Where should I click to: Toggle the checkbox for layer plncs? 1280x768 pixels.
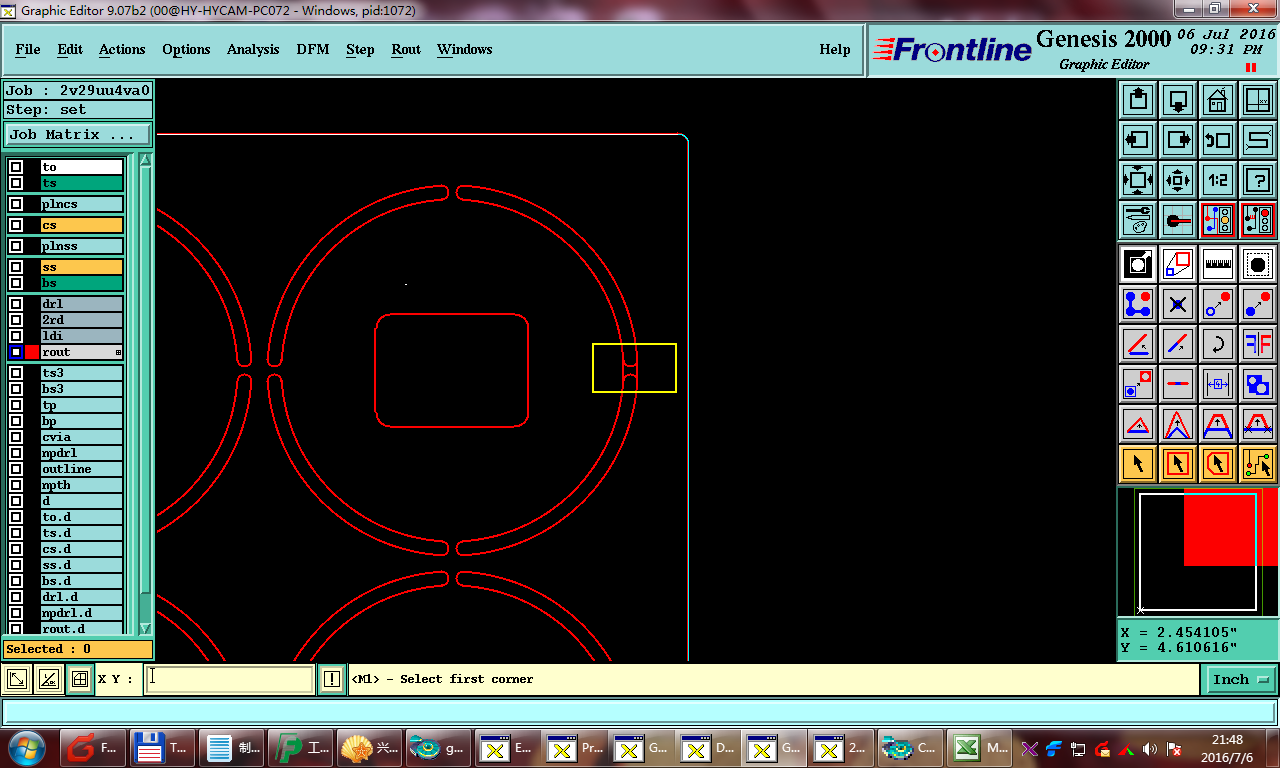click(x=16, y=204)
